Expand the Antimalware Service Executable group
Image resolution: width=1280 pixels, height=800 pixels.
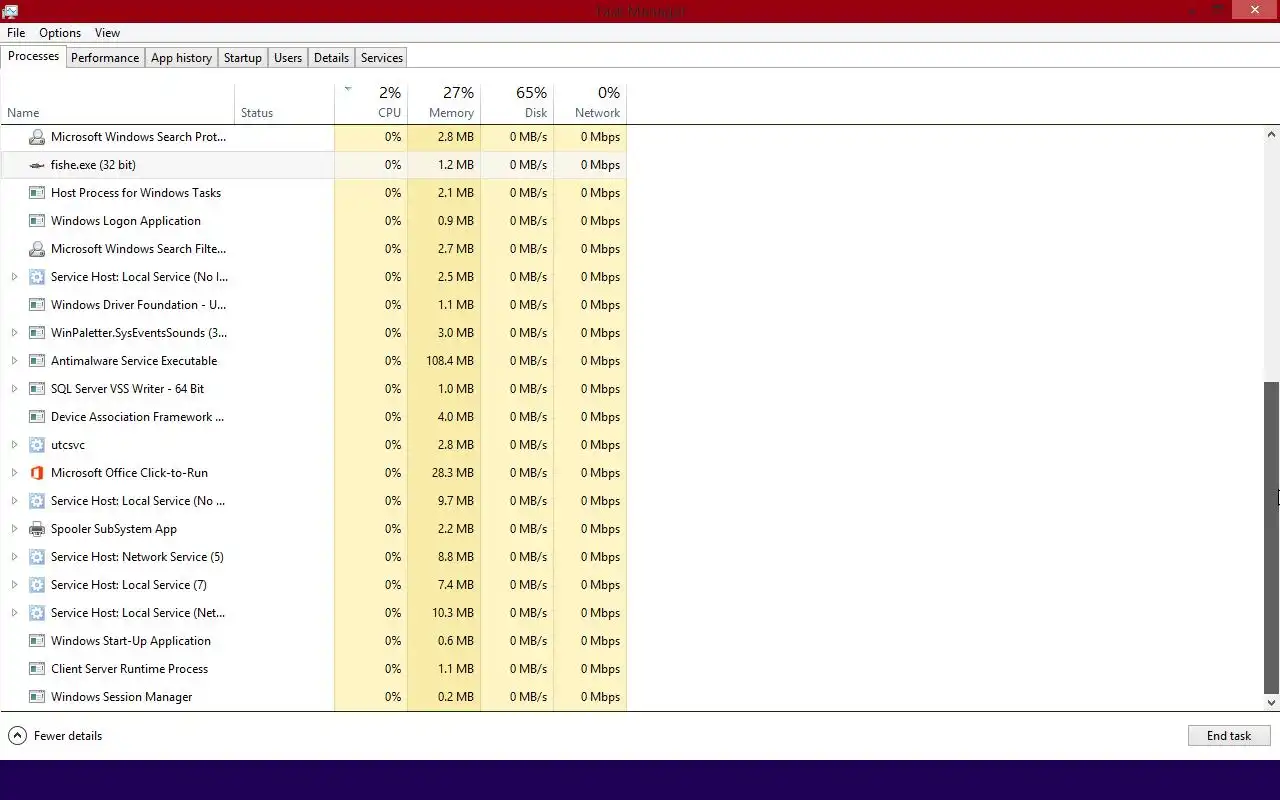point(14,361)
